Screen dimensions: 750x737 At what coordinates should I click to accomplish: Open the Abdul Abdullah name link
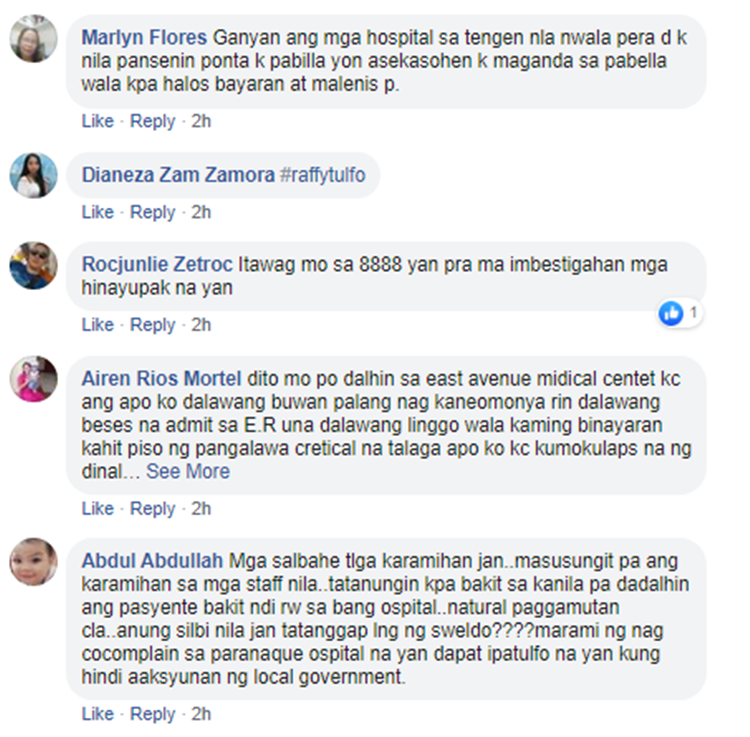(152, 561)
